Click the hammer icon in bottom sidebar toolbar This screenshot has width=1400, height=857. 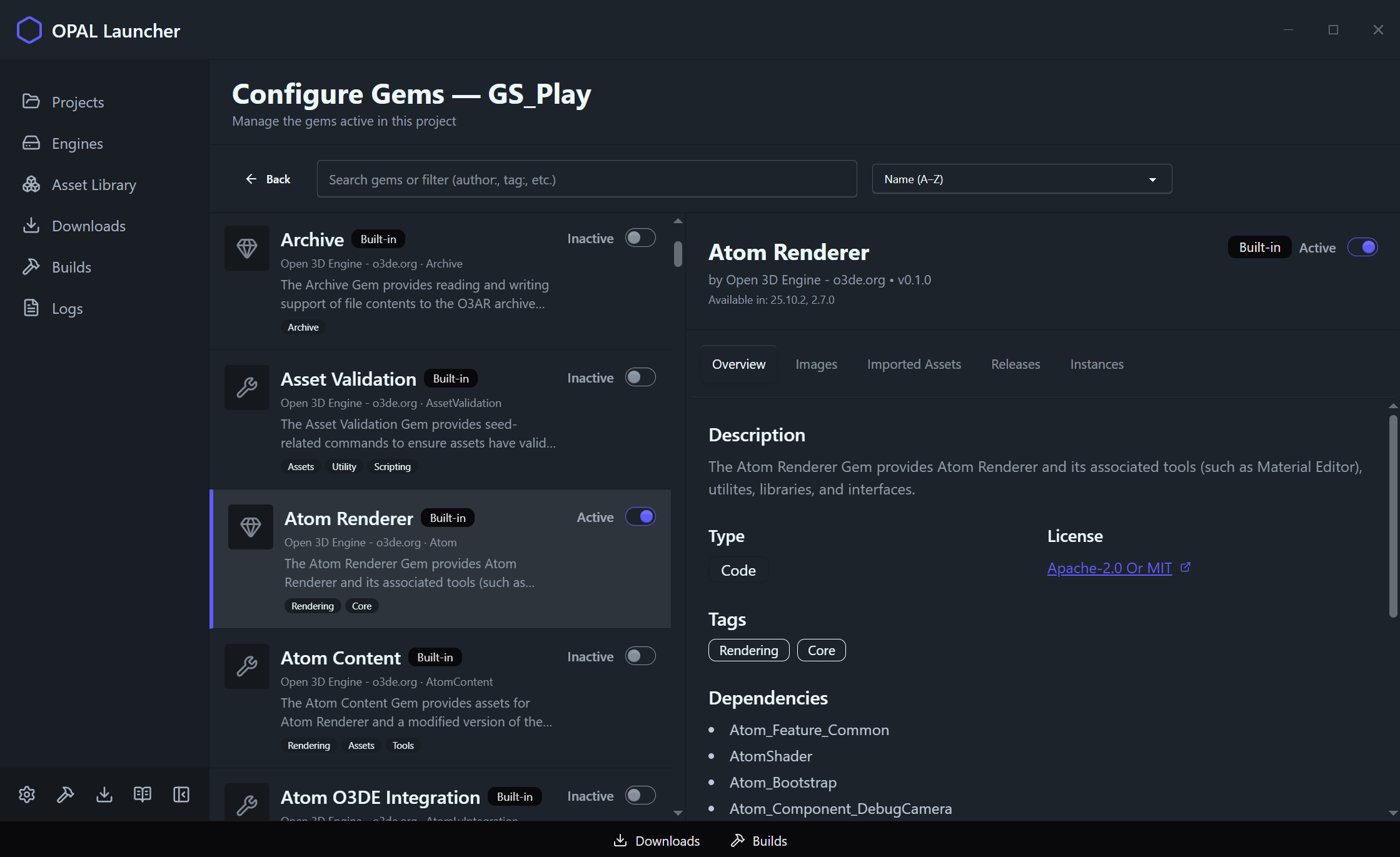[66, 794]
